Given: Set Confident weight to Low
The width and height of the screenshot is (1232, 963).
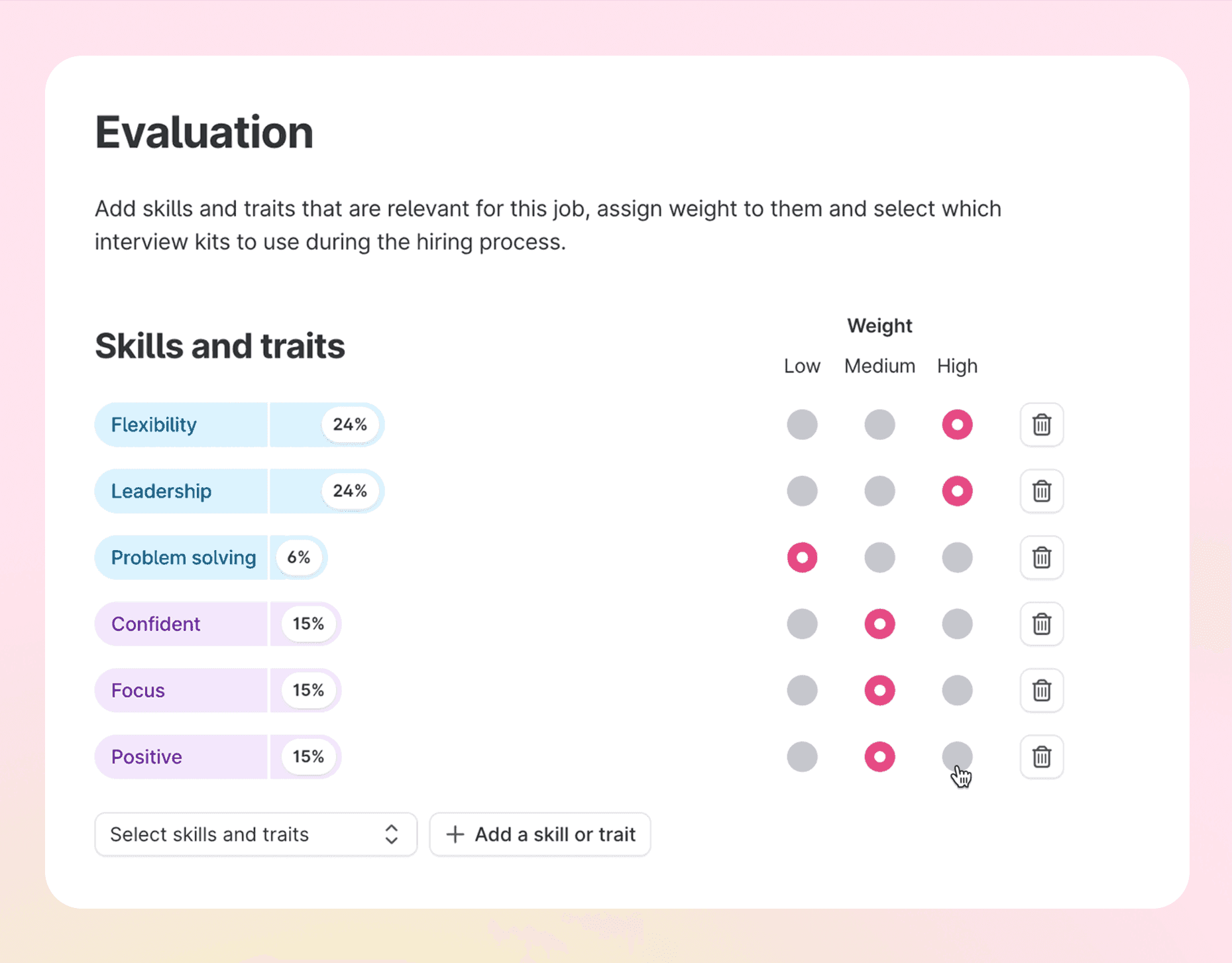Looking at the screenshot, I should [802, 624].
